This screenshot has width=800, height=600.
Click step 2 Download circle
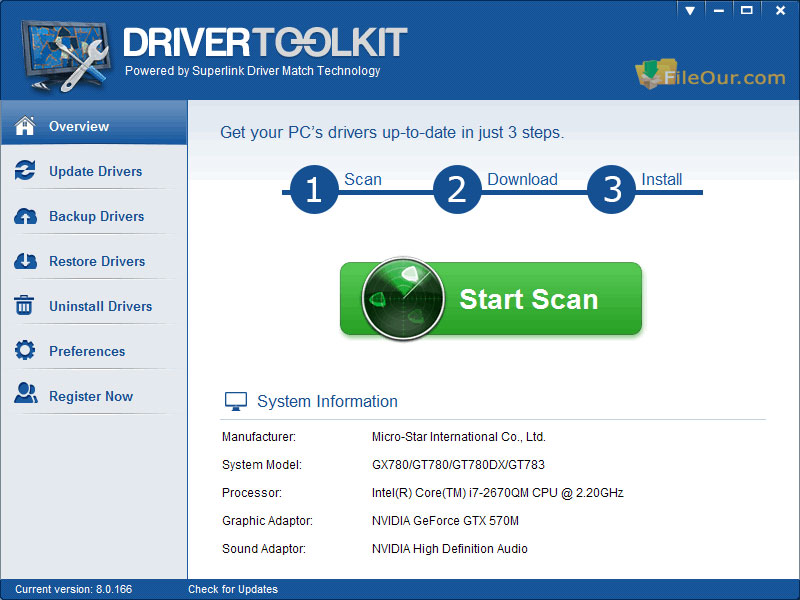click(457, 189)
